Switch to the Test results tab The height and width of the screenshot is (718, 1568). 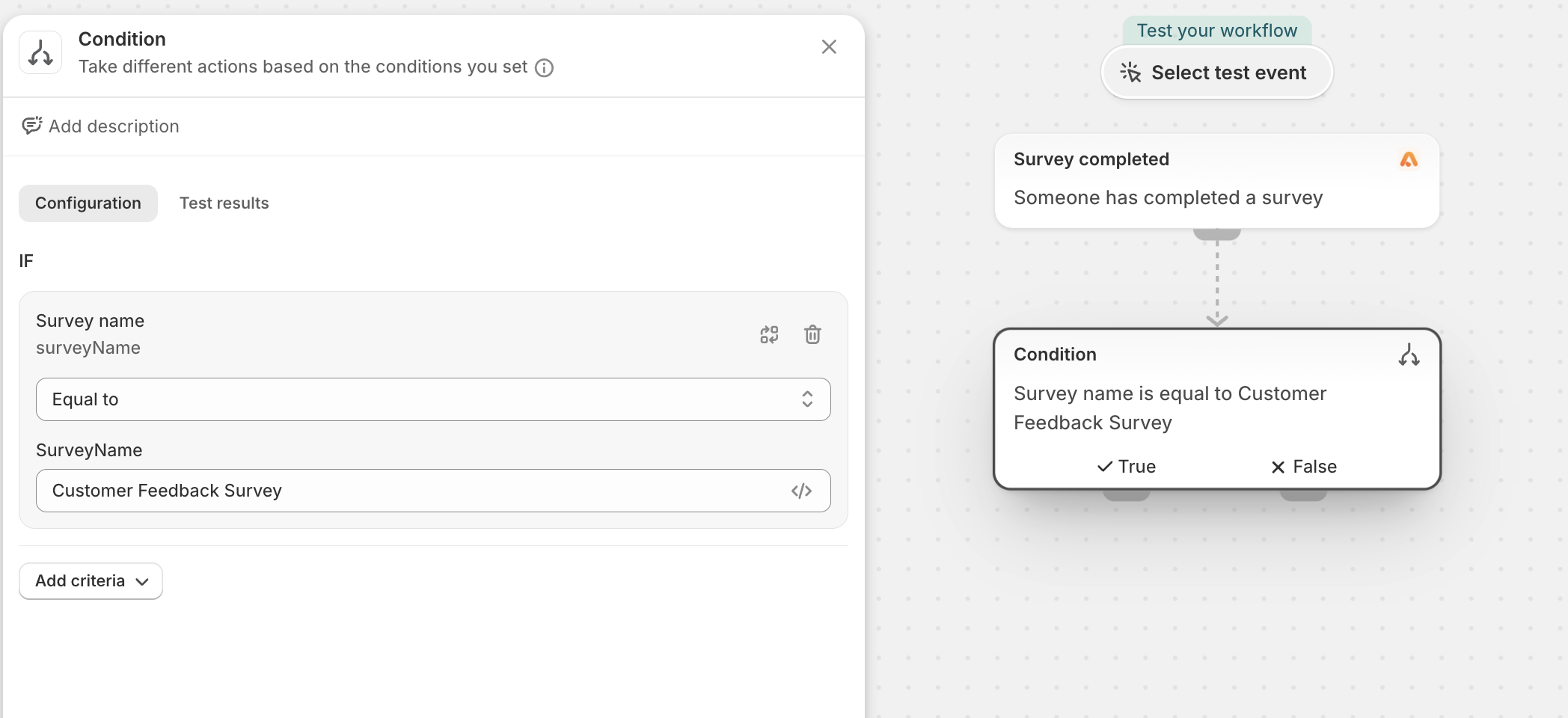(x=224, y=203)
